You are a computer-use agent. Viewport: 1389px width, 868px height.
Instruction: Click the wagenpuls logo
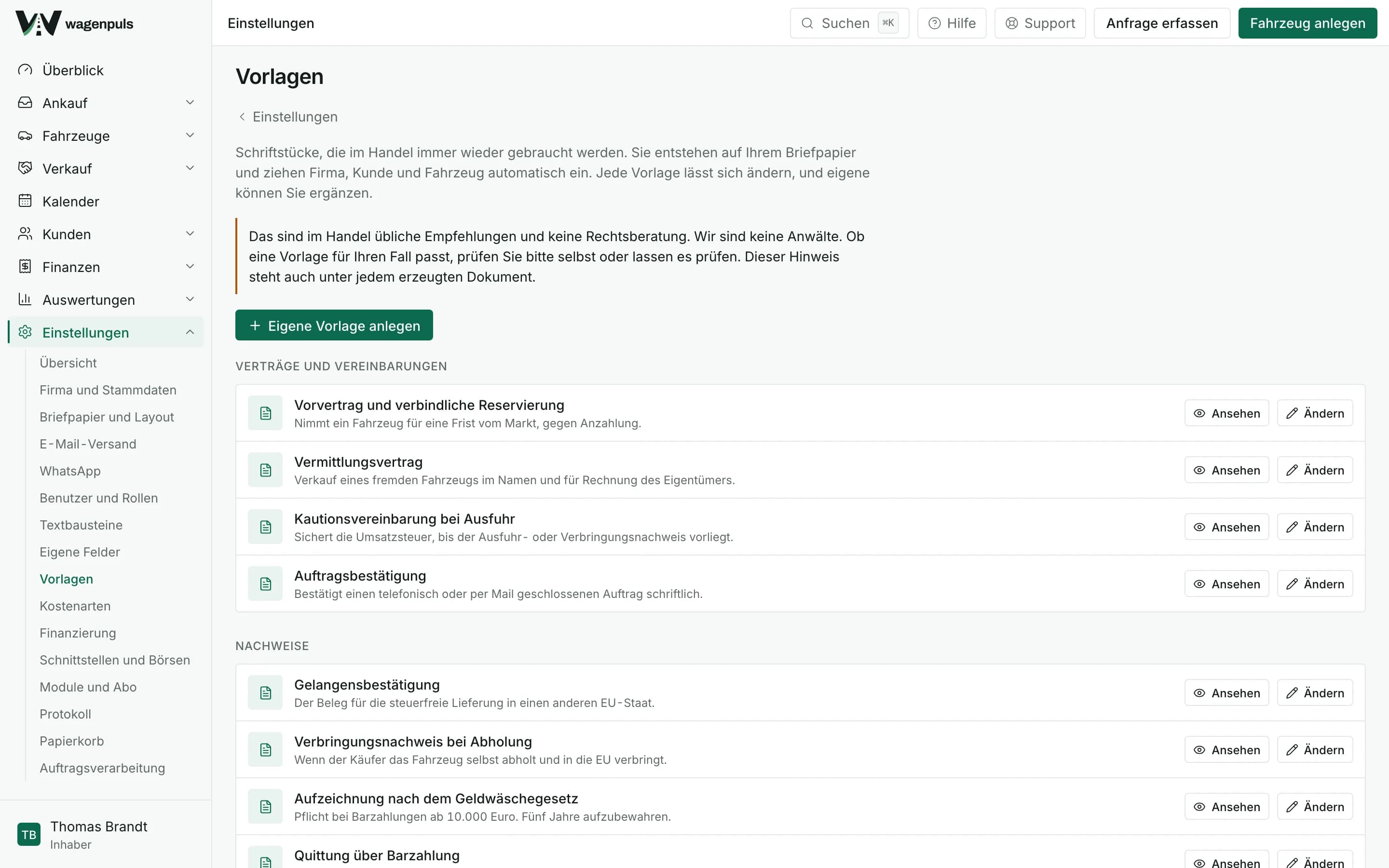(x=74, y=23)
